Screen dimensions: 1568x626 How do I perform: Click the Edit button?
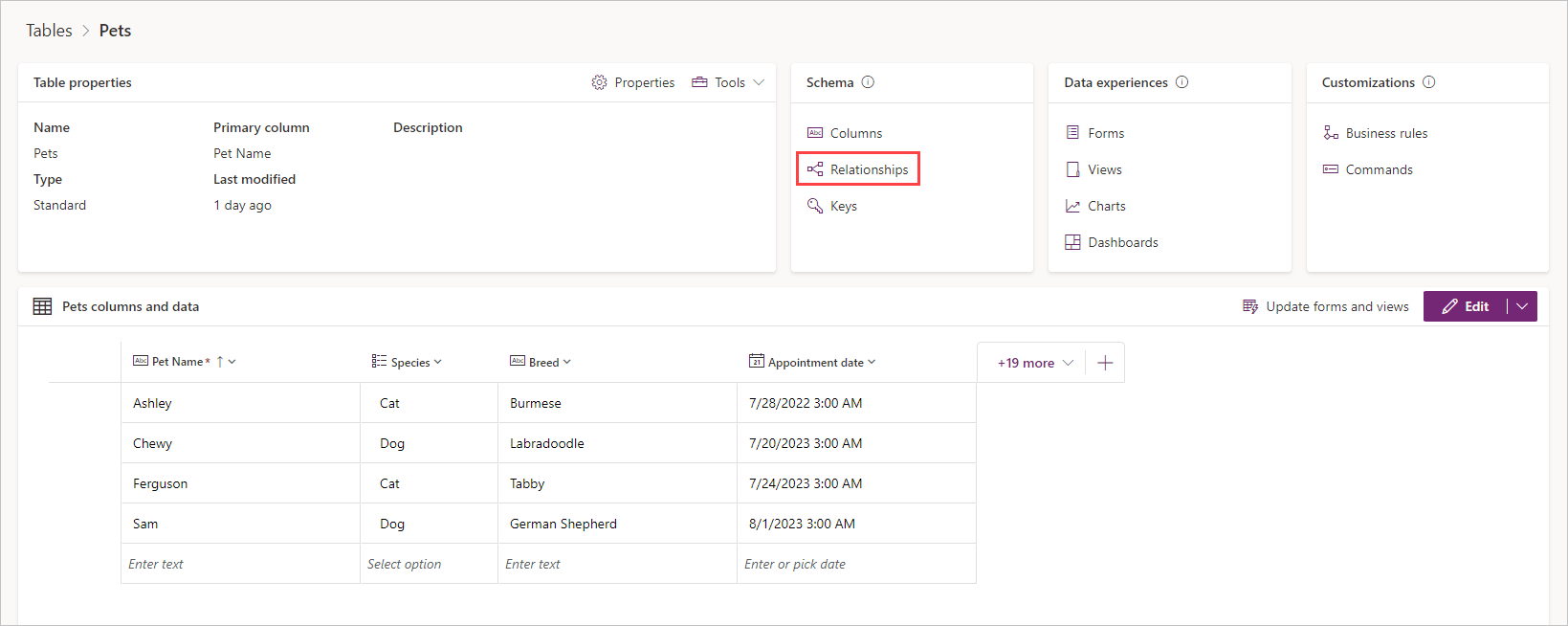tap(1466, 306)
